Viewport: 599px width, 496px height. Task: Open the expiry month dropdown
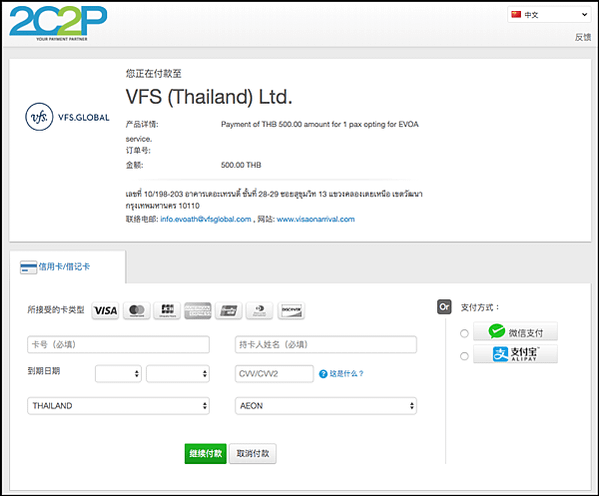pyautogui.click(x=118, y=374)
